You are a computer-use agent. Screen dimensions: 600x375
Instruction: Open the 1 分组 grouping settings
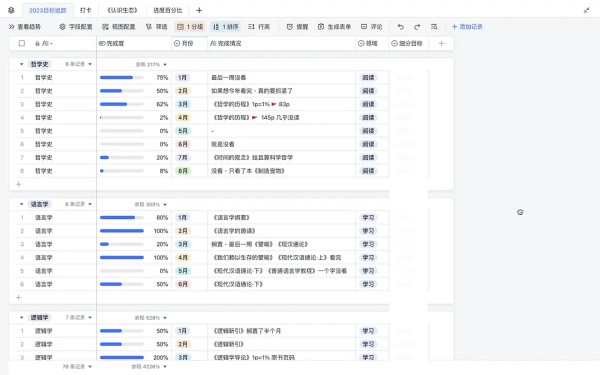click(x=190, y=27)
